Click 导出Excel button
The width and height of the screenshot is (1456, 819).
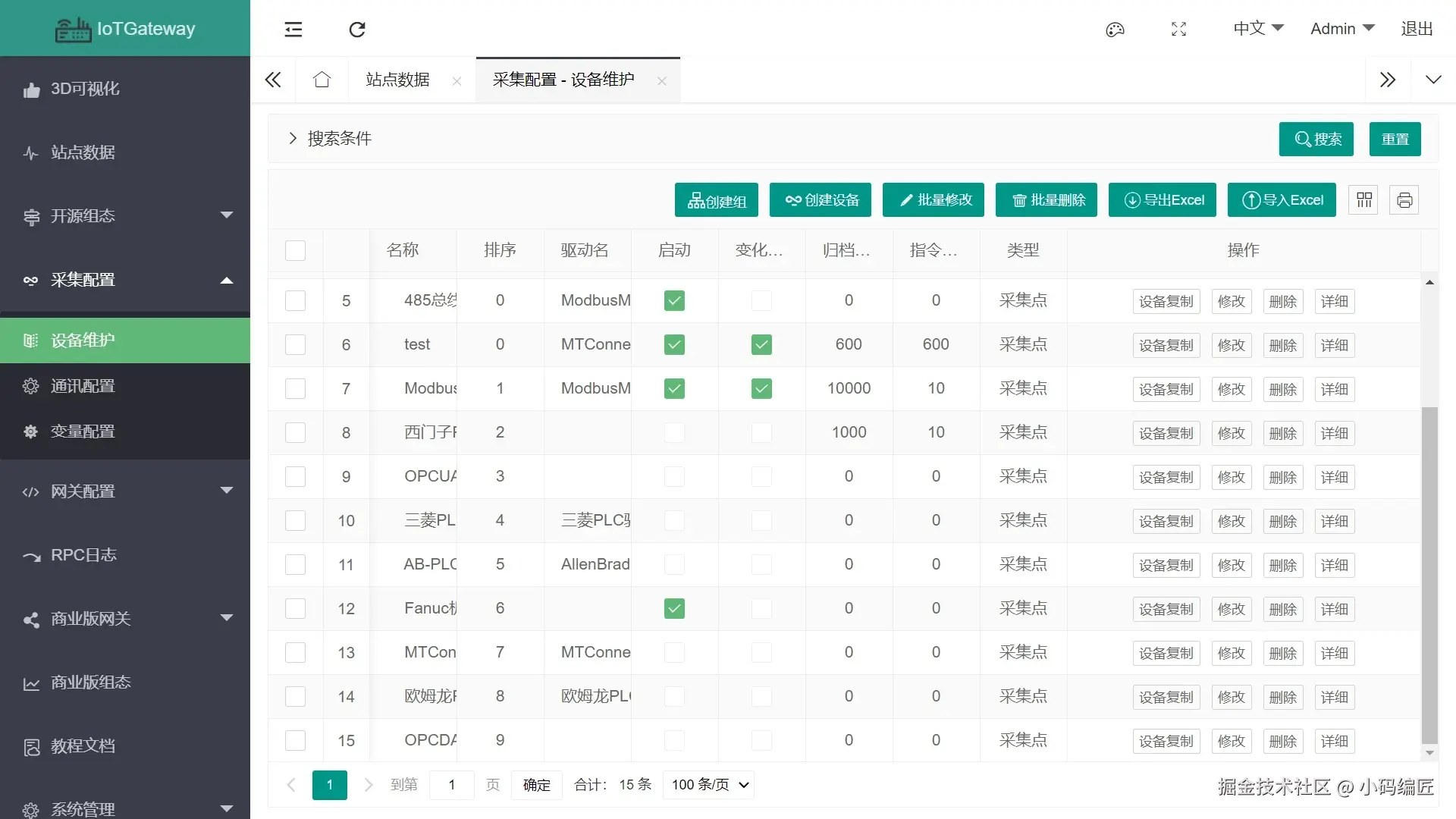click(1162, 200)
